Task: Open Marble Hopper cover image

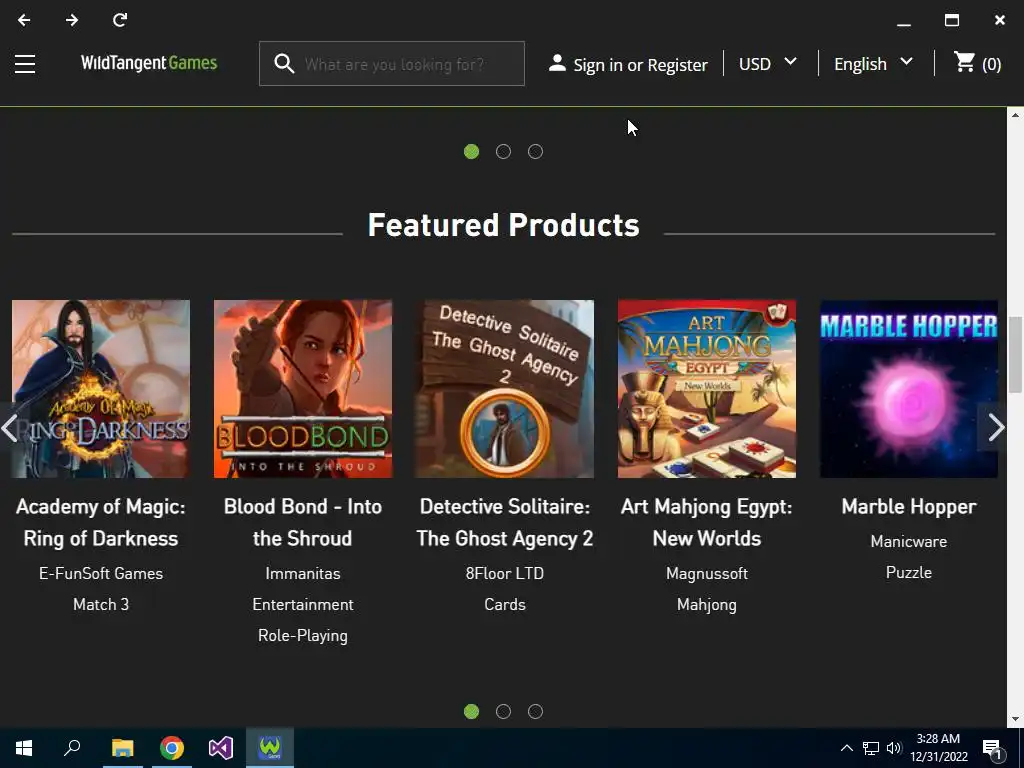Action: click(x=908, y=389)
